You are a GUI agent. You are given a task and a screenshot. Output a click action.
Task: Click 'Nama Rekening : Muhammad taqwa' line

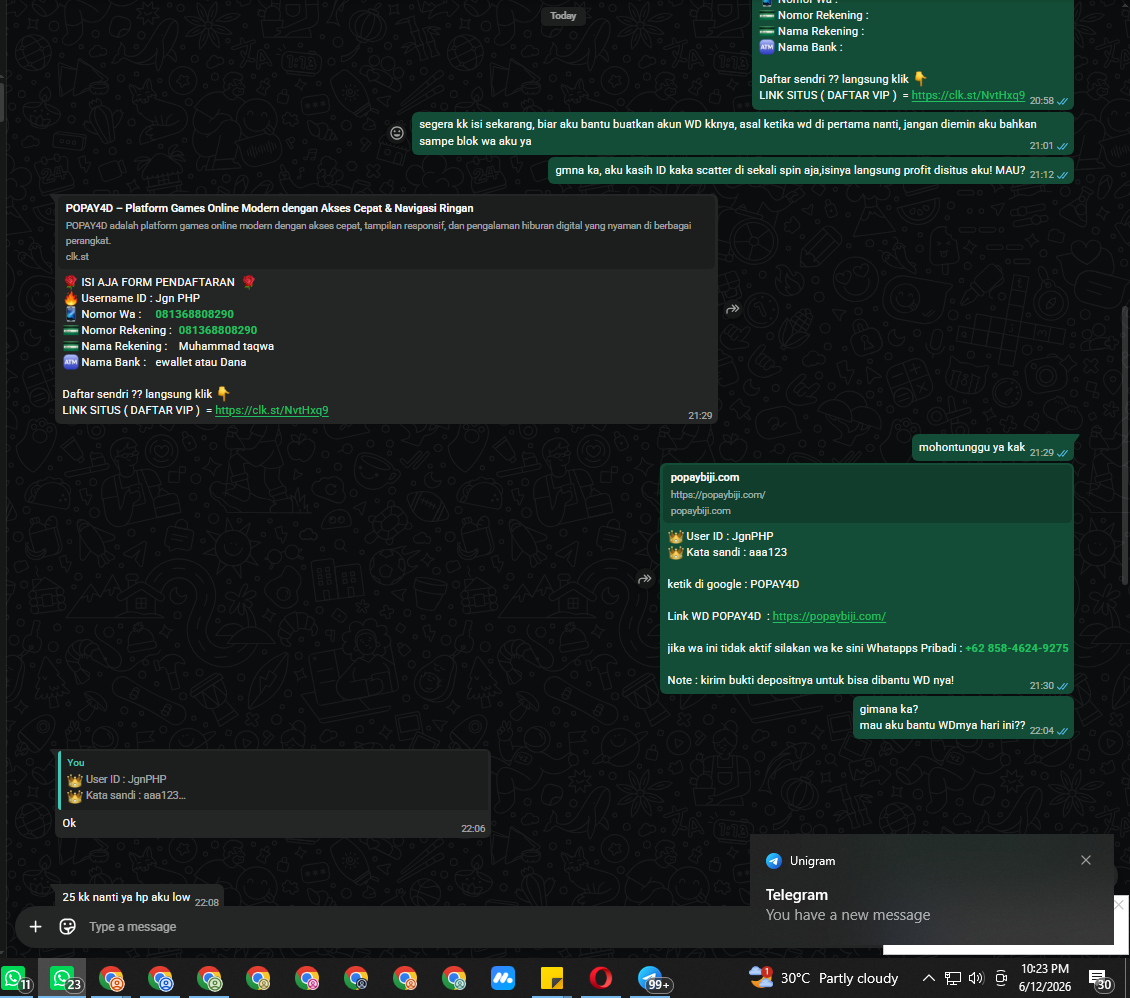click(169, 346)
